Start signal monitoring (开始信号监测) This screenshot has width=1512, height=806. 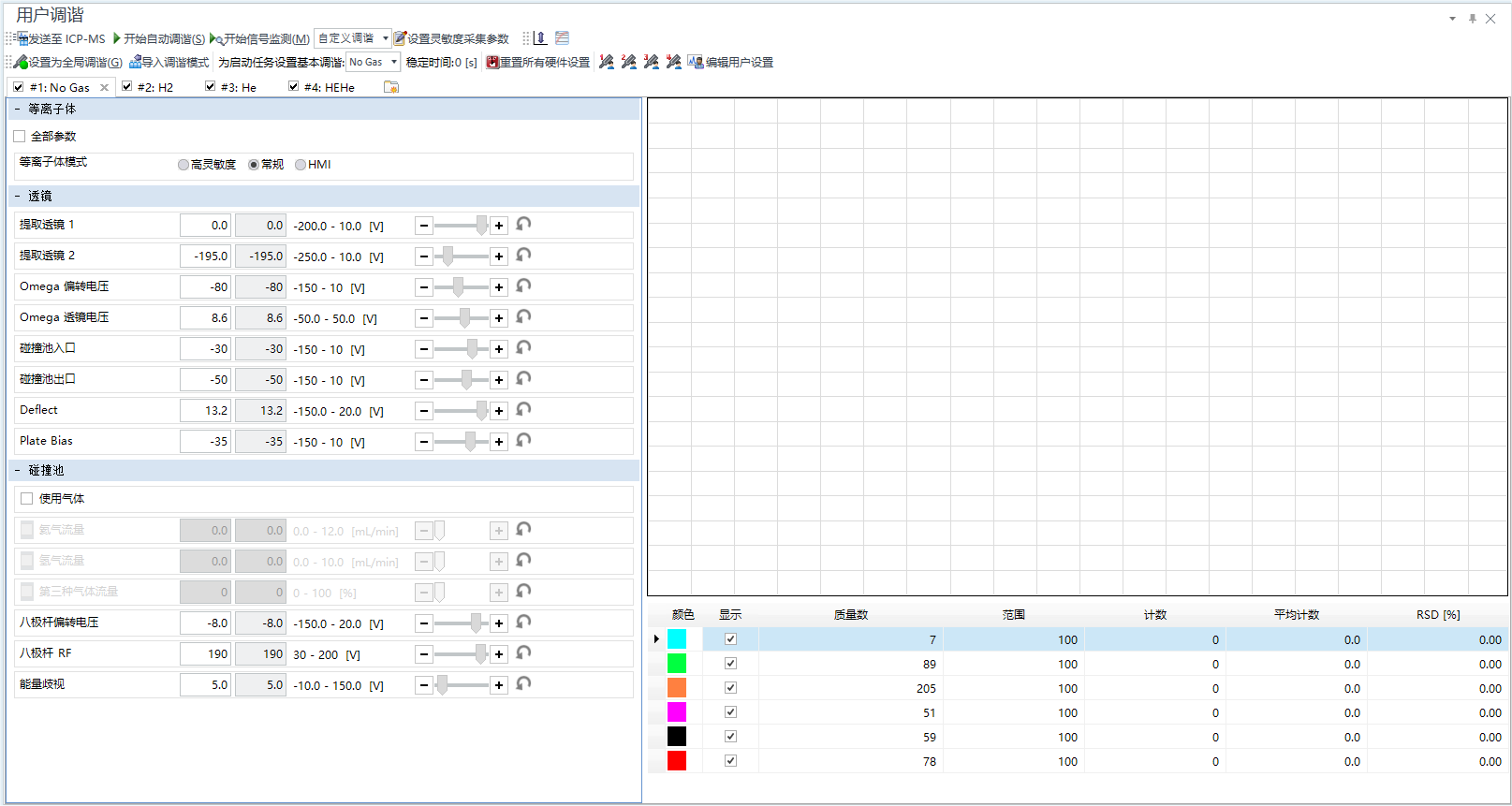(x=260, y=38)
